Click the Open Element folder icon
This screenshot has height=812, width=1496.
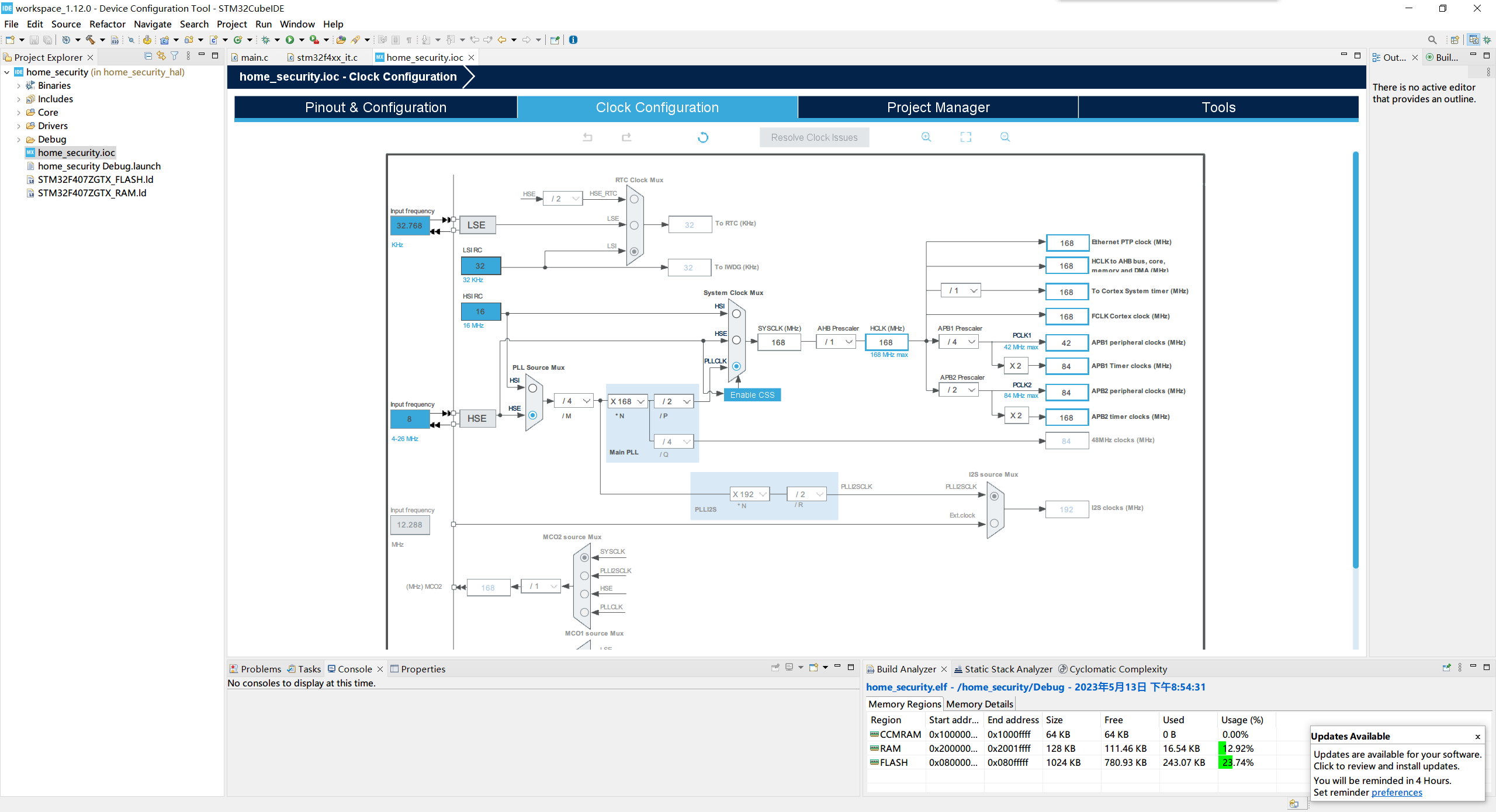click(x=341, y=40)
